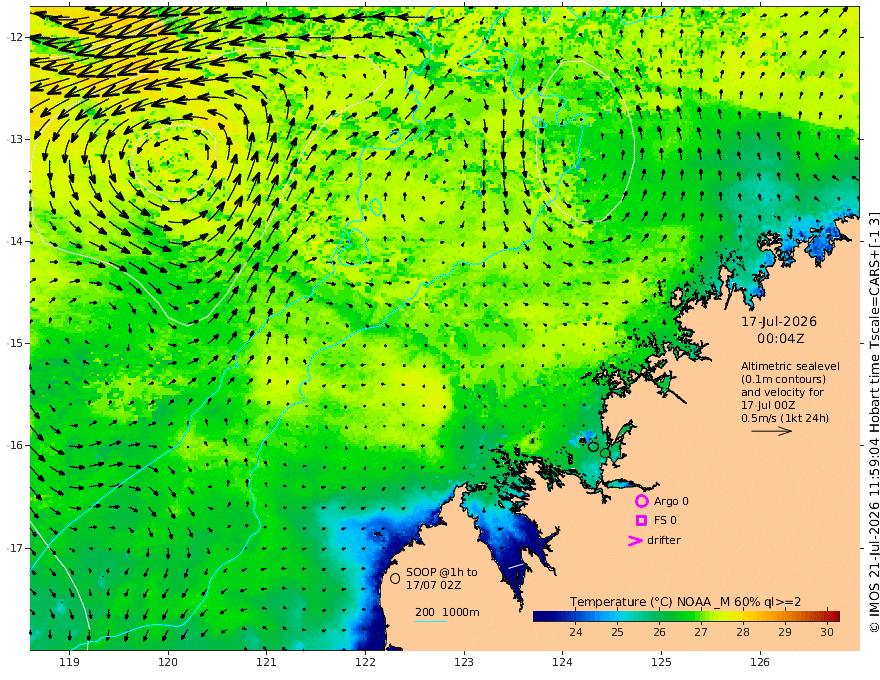Click latitude axis label -17
880x680 pixels.
point(15,548)
